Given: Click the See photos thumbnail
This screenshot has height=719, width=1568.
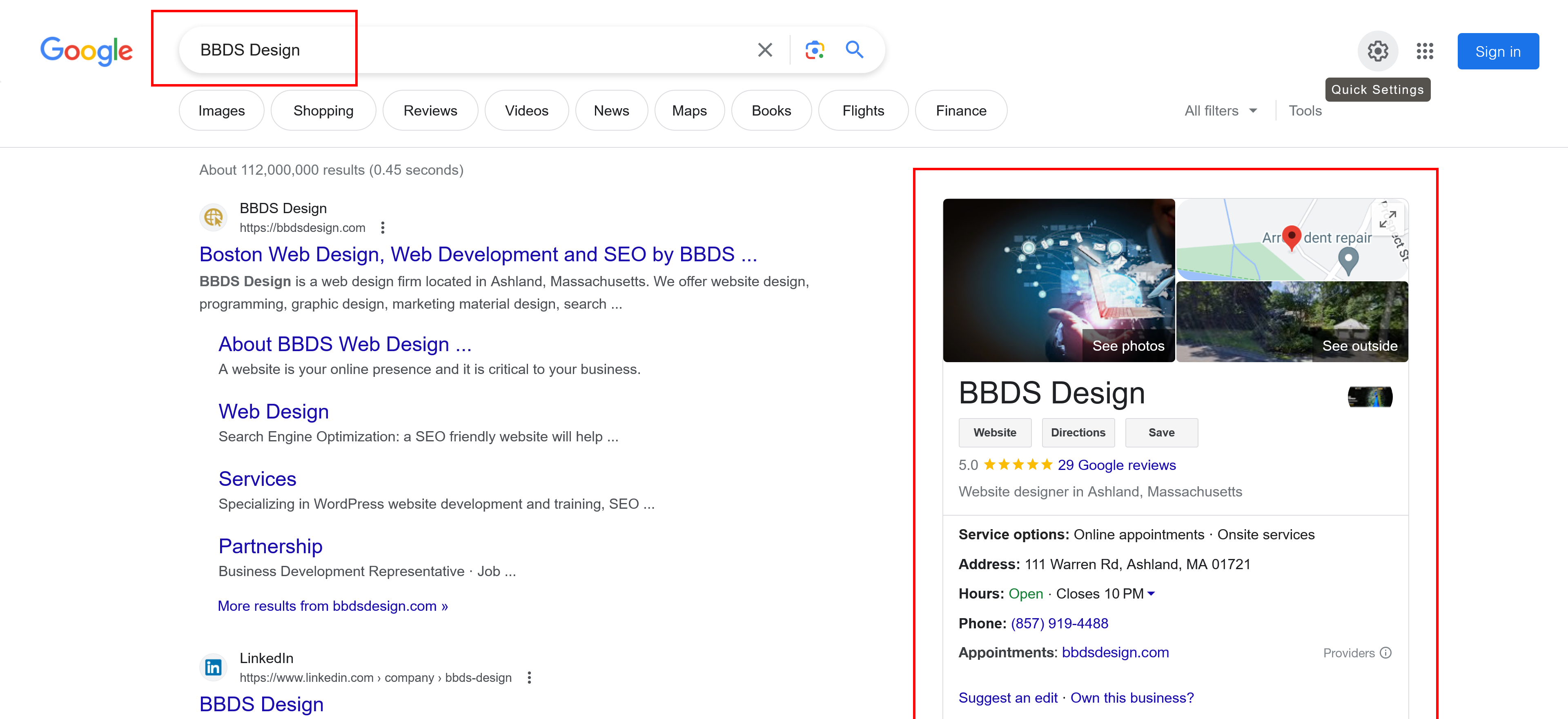Looking at the screenshot, I should (x=1058, y=280).
